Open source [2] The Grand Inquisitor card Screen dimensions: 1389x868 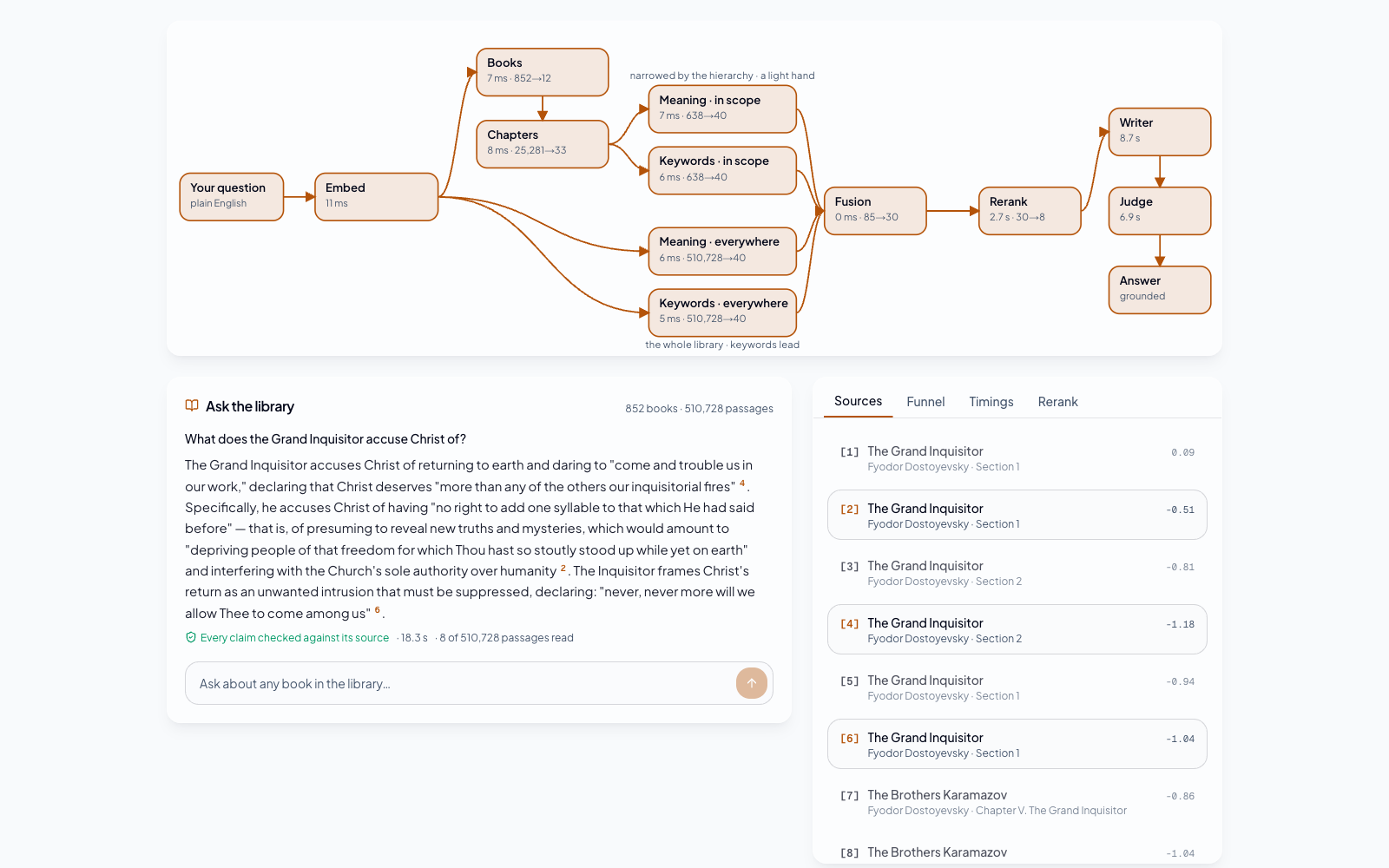click(1017, 515)
